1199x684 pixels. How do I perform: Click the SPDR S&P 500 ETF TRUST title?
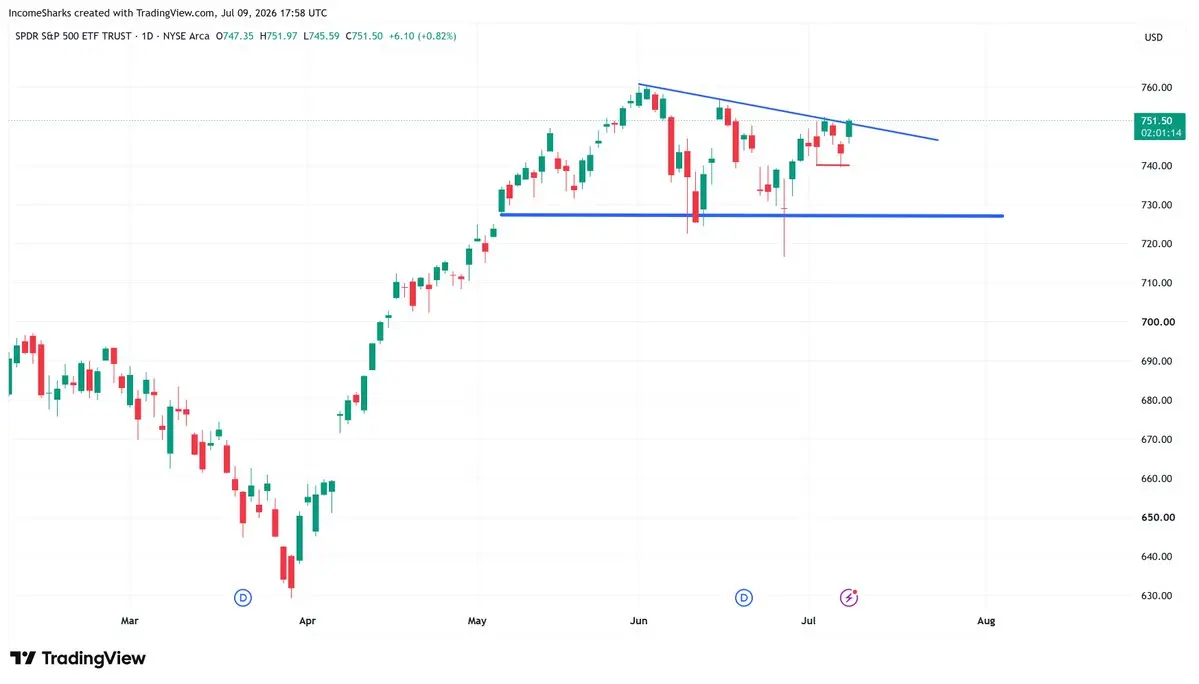point(73,36)
